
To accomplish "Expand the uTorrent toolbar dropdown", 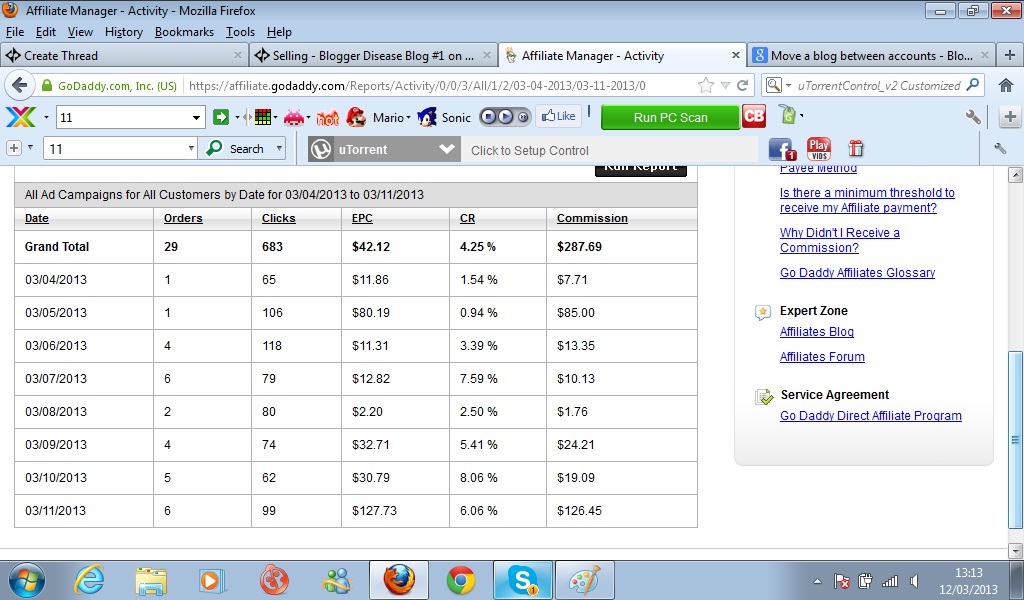I will [447, 149].
